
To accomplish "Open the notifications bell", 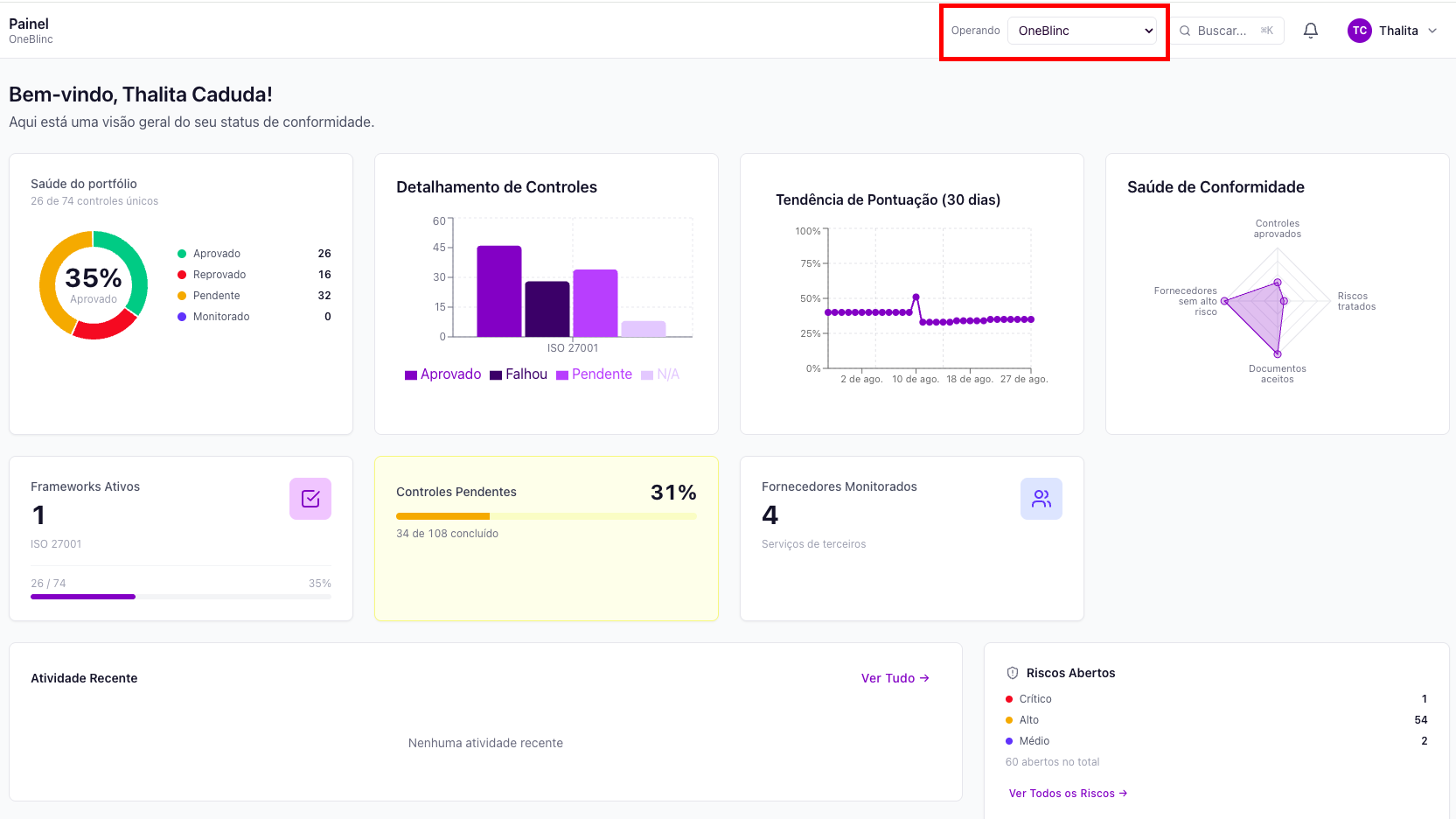I will [1311, 31].
